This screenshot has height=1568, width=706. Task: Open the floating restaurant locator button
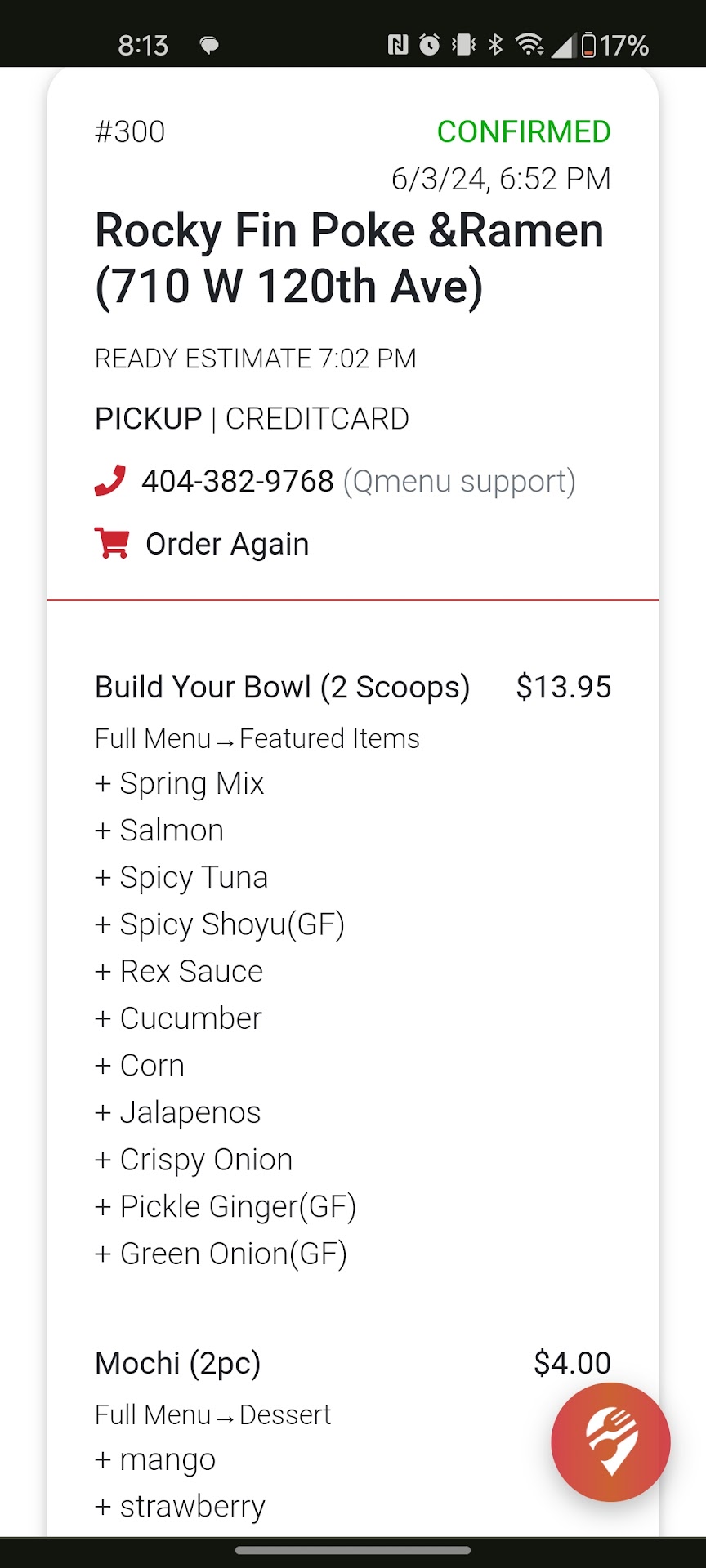pos(610,1441)
